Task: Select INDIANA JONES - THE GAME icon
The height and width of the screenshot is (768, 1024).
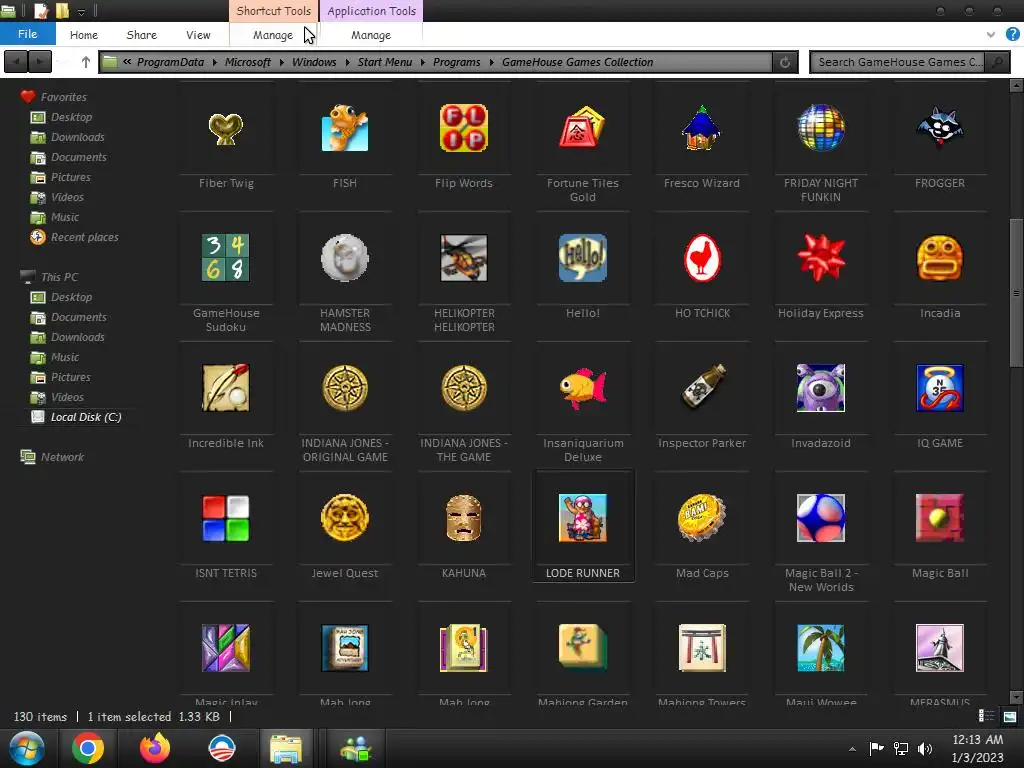Action: 464,388
